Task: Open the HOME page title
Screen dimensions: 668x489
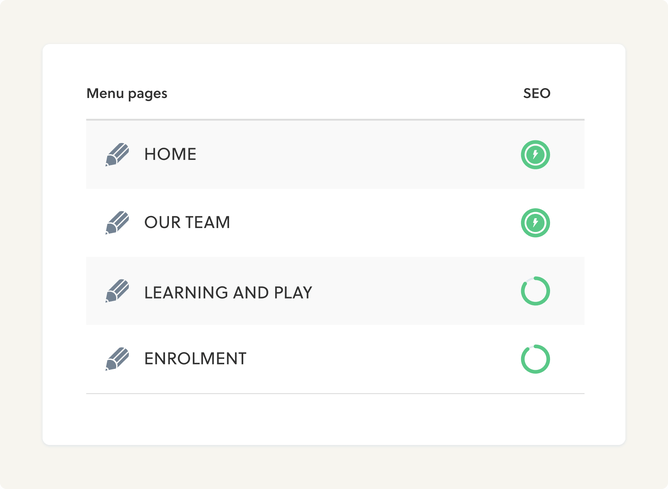Action: coord(170,155)
